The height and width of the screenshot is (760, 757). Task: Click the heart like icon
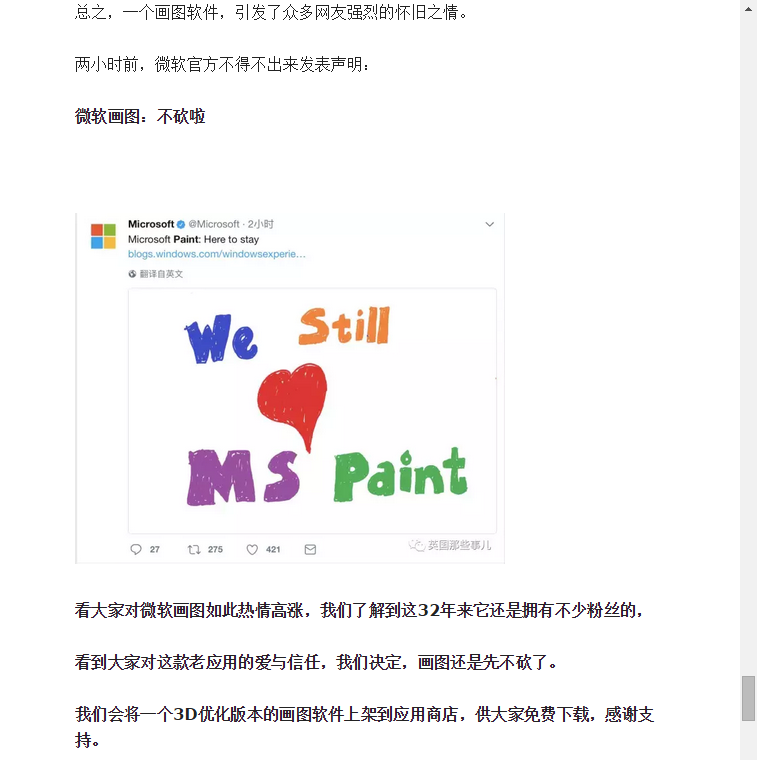(252, 549)
